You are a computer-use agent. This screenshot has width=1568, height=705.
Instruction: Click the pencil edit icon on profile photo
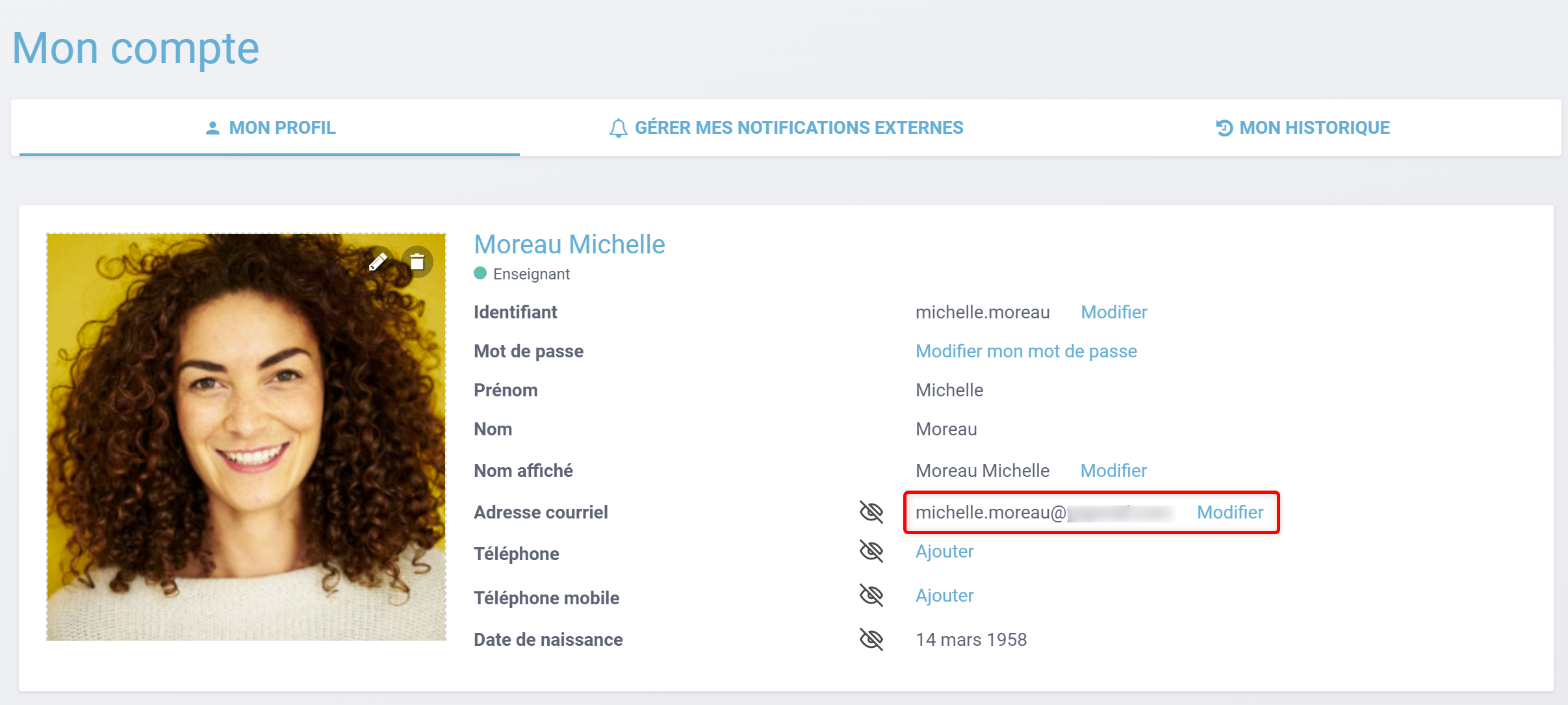tap(378, 262)
